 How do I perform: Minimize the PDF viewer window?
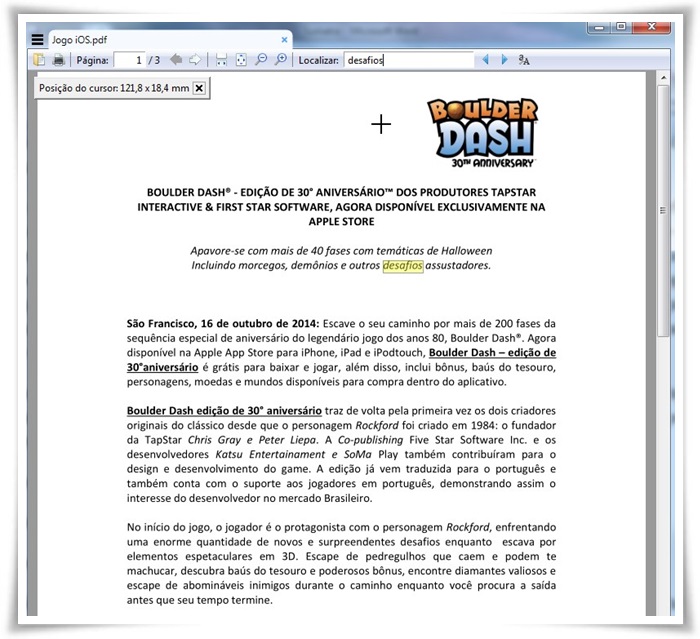point(599,27)
